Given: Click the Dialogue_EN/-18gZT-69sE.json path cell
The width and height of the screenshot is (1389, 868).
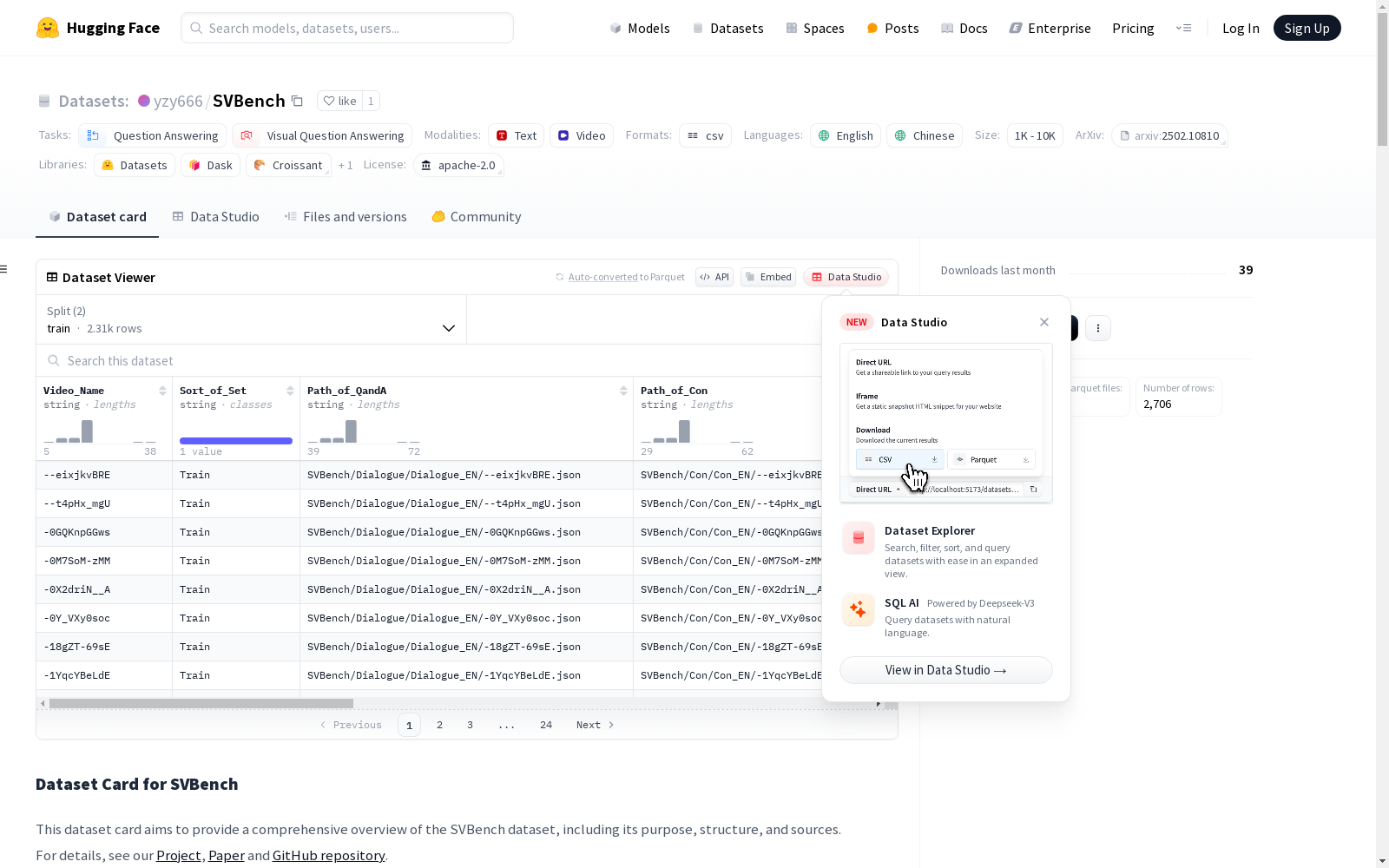Looking at the screenshot, I should click(466, 647).
